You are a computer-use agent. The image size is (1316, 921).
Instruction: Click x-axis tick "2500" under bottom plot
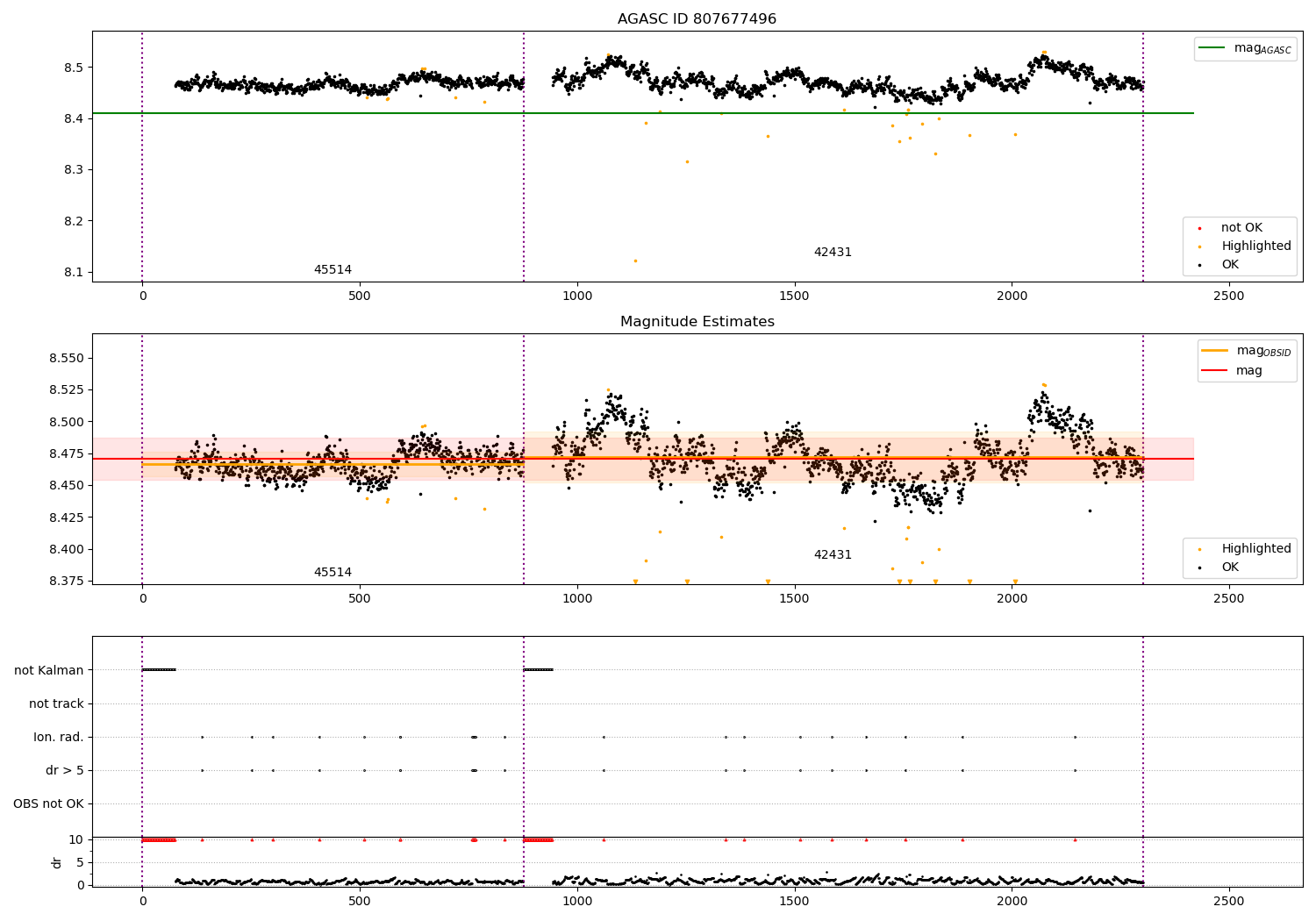click(1229, 902)
